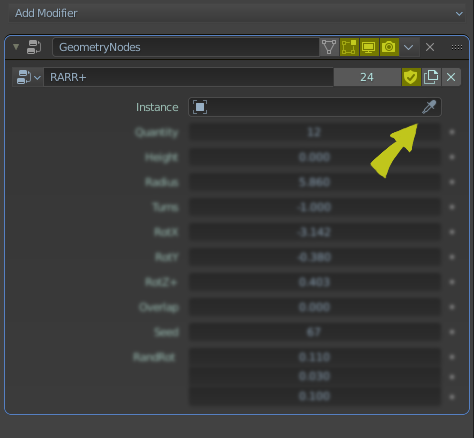Toggle modifier display in Edit Mode
The image size is (474, 438).
point(349,47)
